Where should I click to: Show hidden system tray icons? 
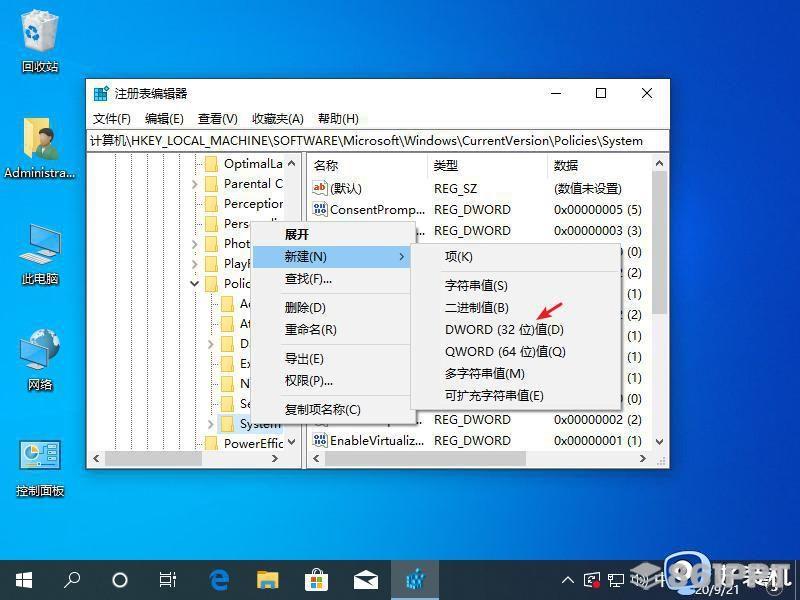(567, 580)
